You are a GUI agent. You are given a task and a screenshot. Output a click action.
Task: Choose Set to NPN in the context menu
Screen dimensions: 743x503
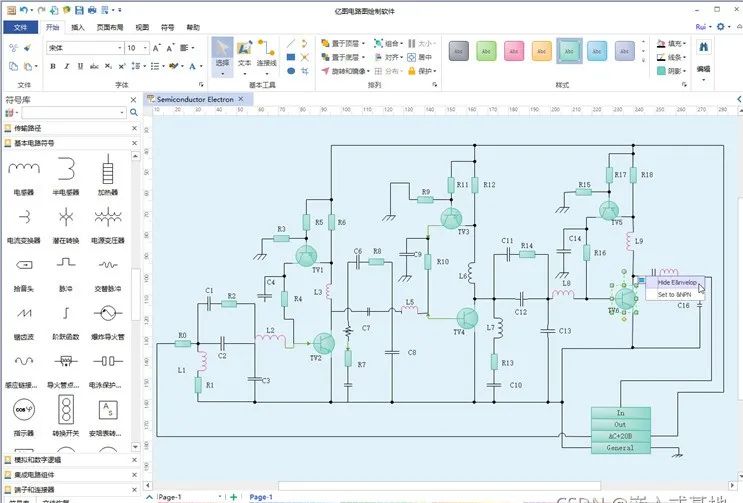pos(674,295)
